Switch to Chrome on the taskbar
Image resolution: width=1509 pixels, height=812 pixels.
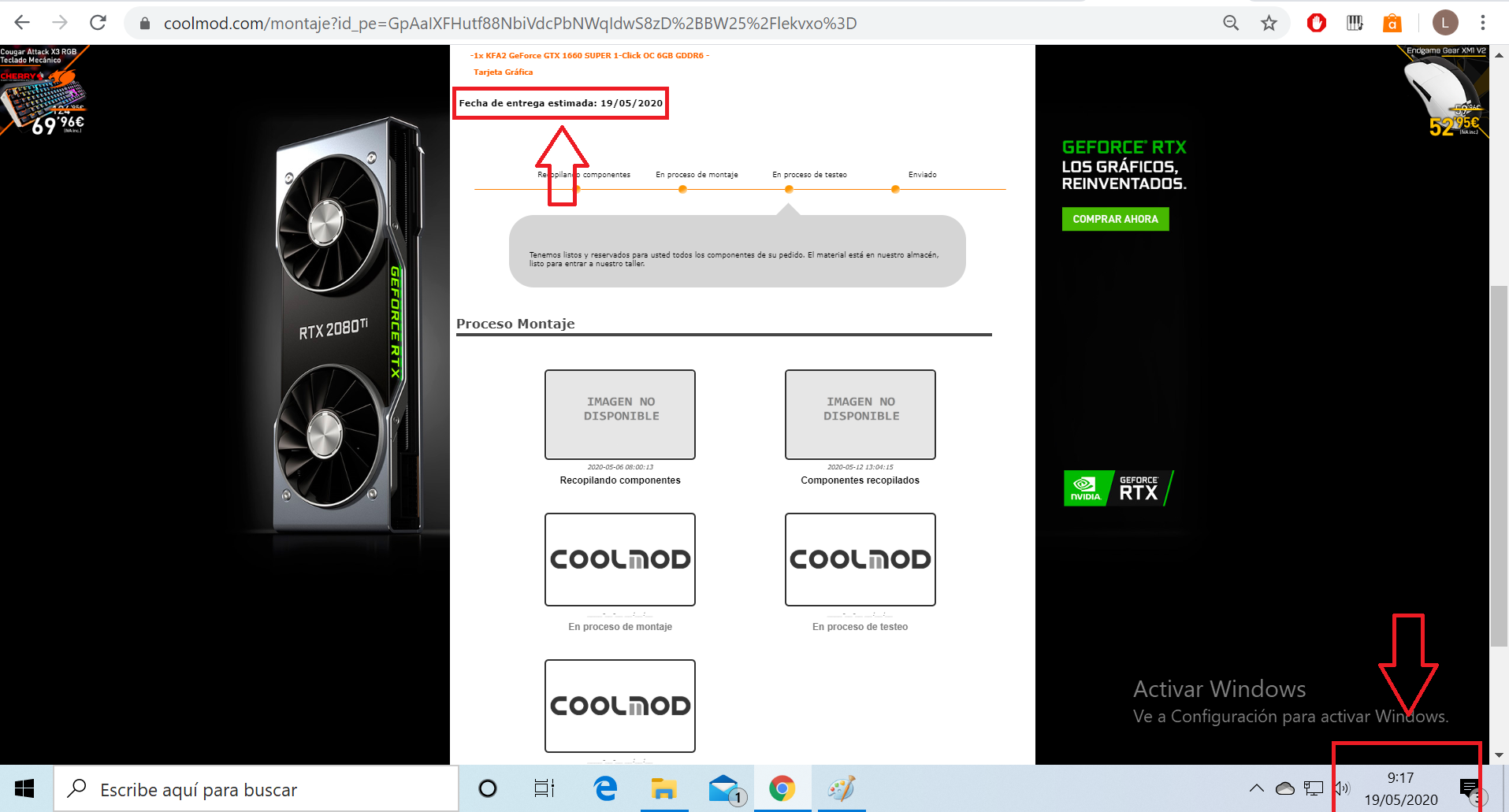[x=782, y=788]
